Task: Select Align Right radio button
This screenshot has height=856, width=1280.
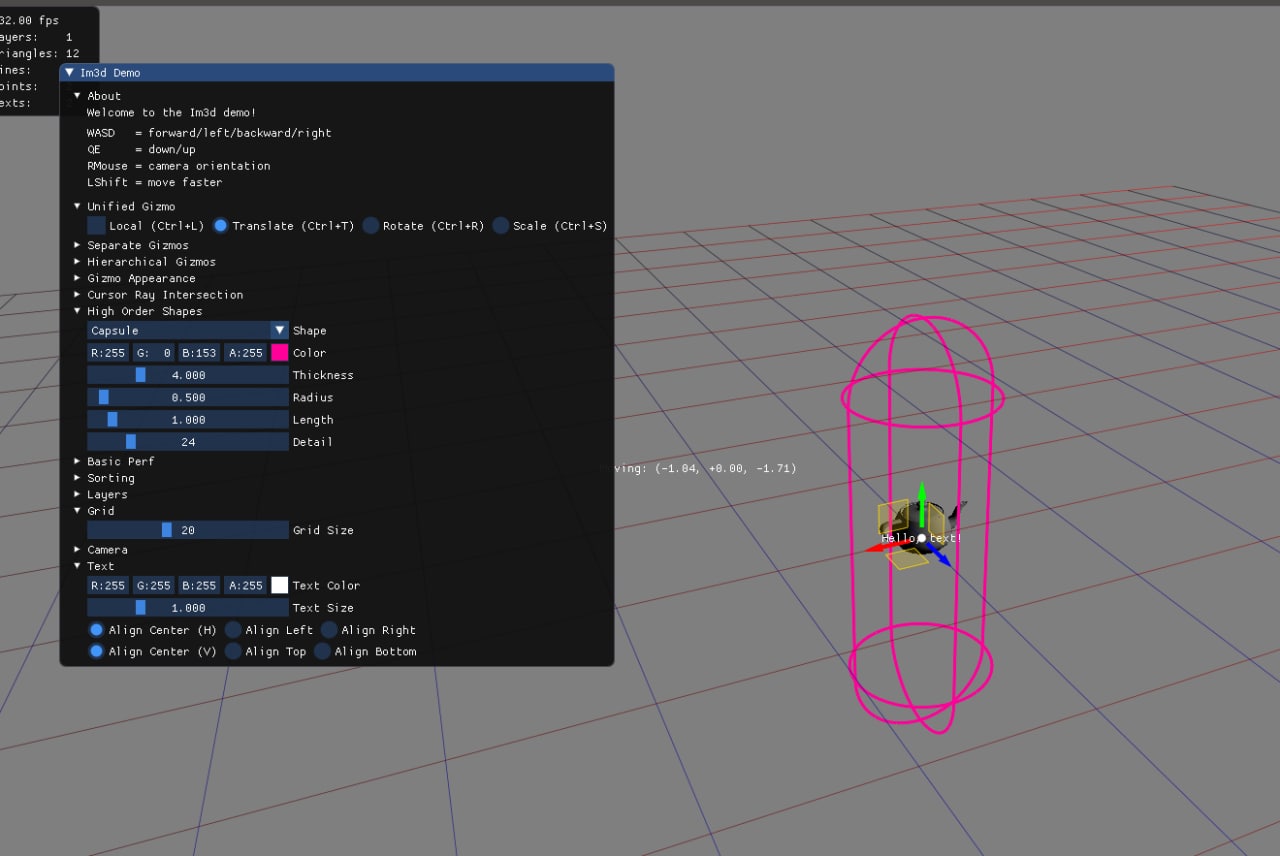Action: point(328,630)
